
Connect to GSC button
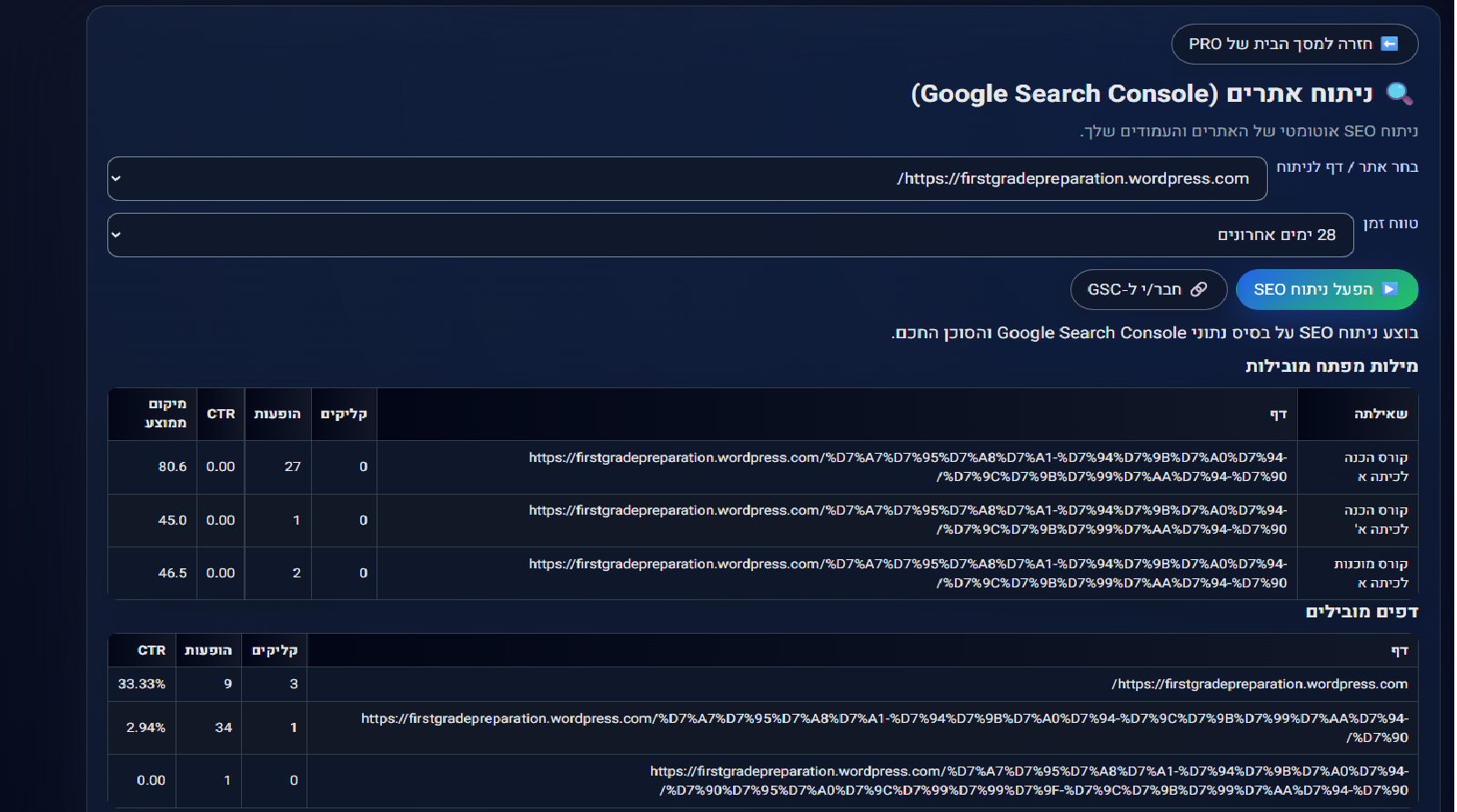(x=1149, y=289)
